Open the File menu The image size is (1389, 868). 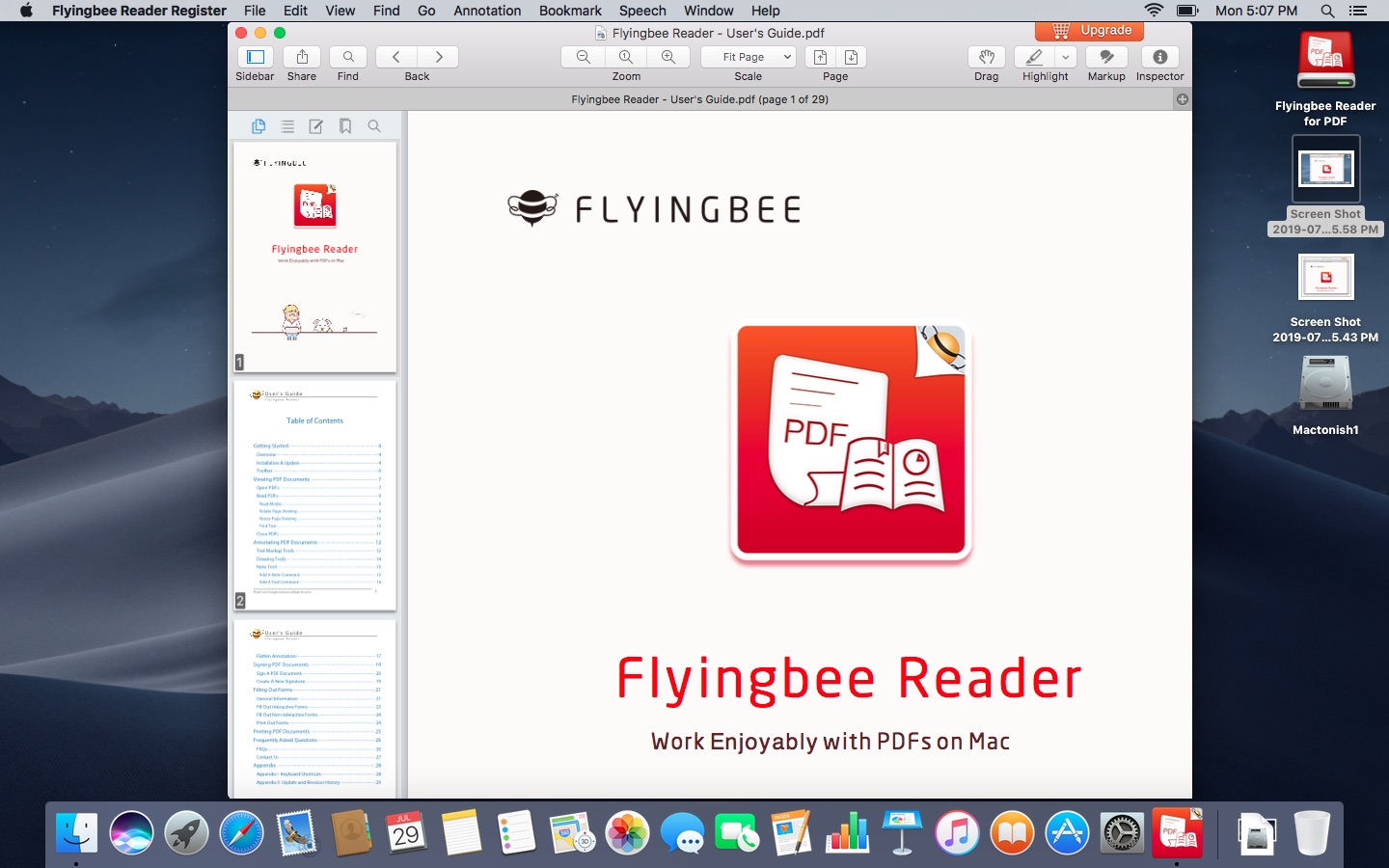coord(255,11)
